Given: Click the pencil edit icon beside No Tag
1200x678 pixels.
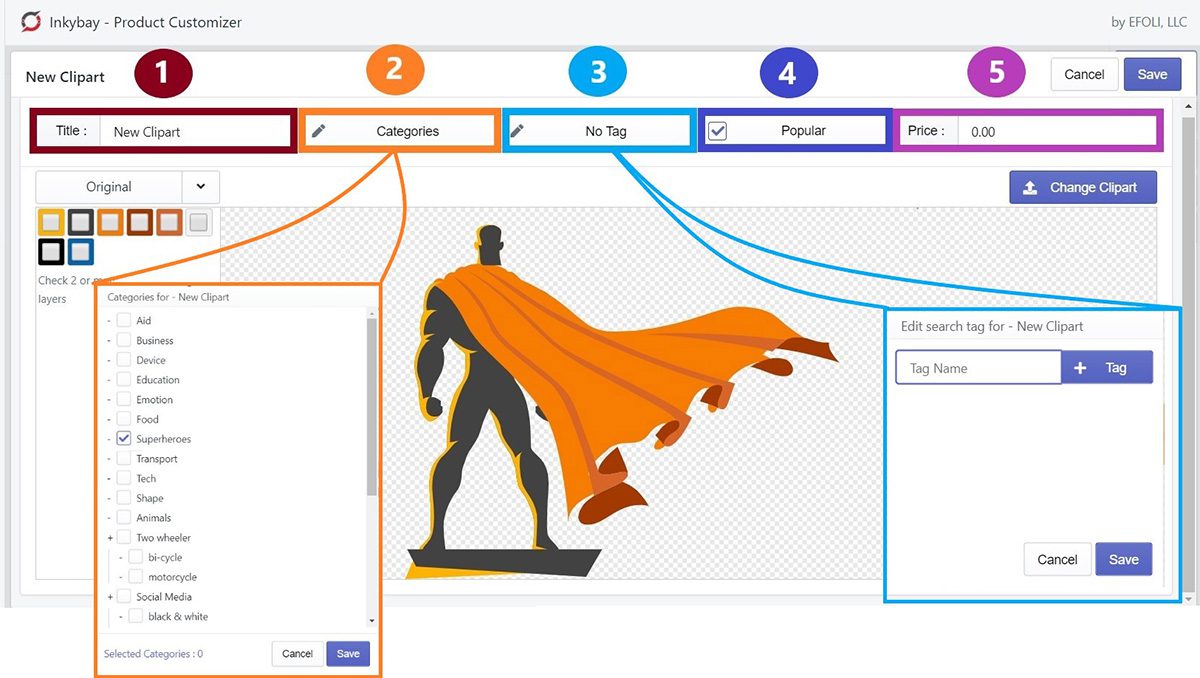Looking at the screenshot, I should click(518, 130).
